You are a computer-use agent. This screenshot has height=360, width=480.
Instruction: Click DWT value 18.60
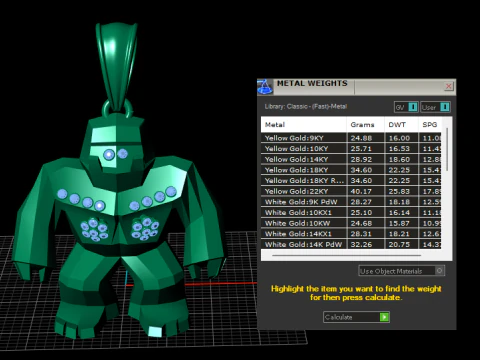399,159
